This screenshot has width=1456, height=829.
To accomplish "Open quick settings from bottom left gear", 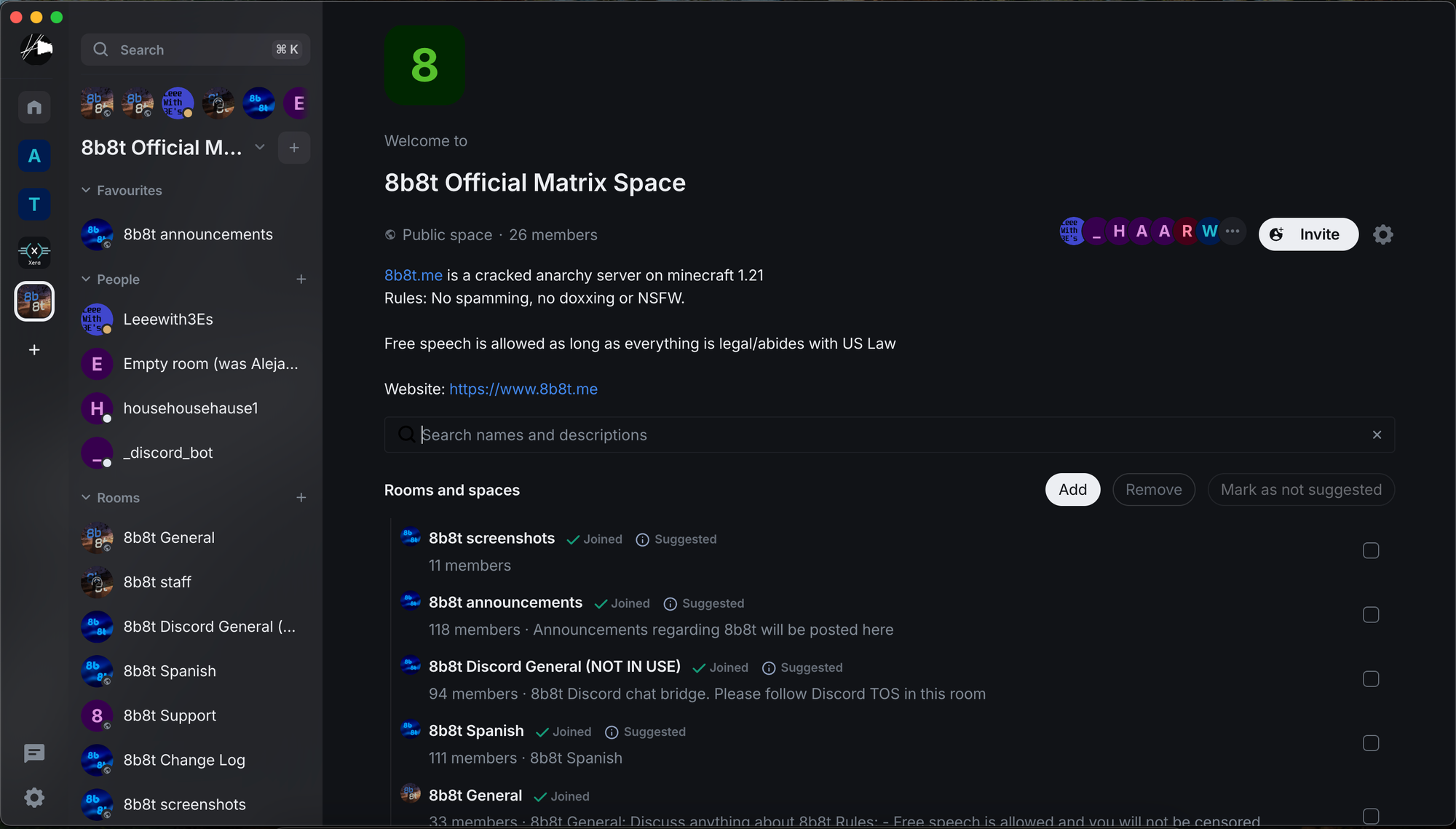I will 34,798.
